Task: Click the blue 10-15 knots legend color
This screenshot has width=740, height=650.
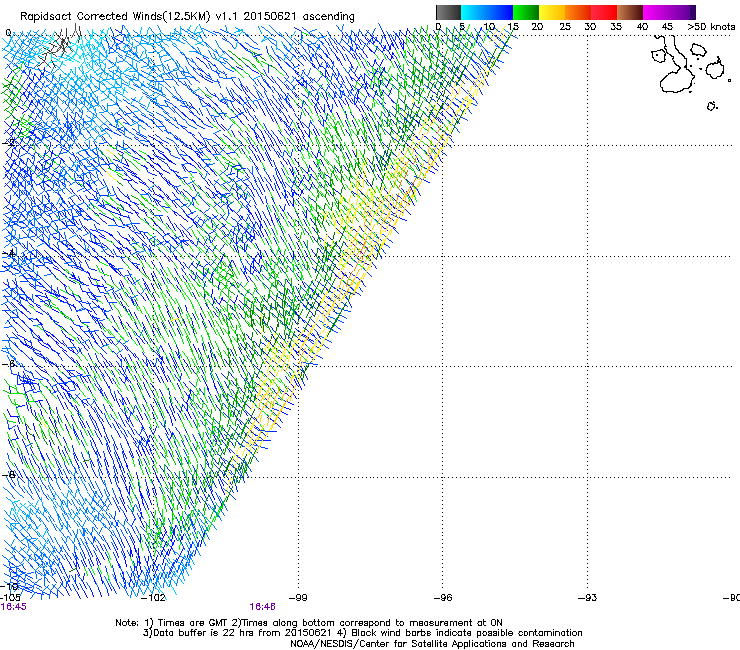Action: (x=500, y=12)
